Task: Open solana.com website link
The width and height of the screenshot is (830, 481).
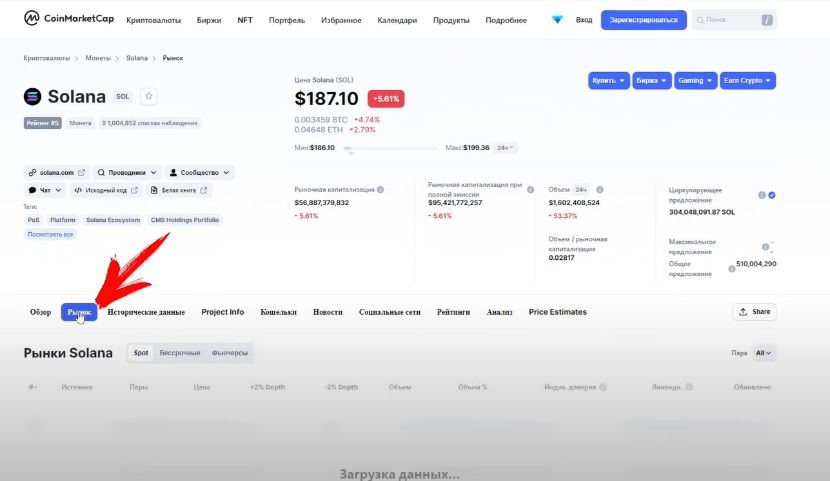Action: (x=57, y=173)
